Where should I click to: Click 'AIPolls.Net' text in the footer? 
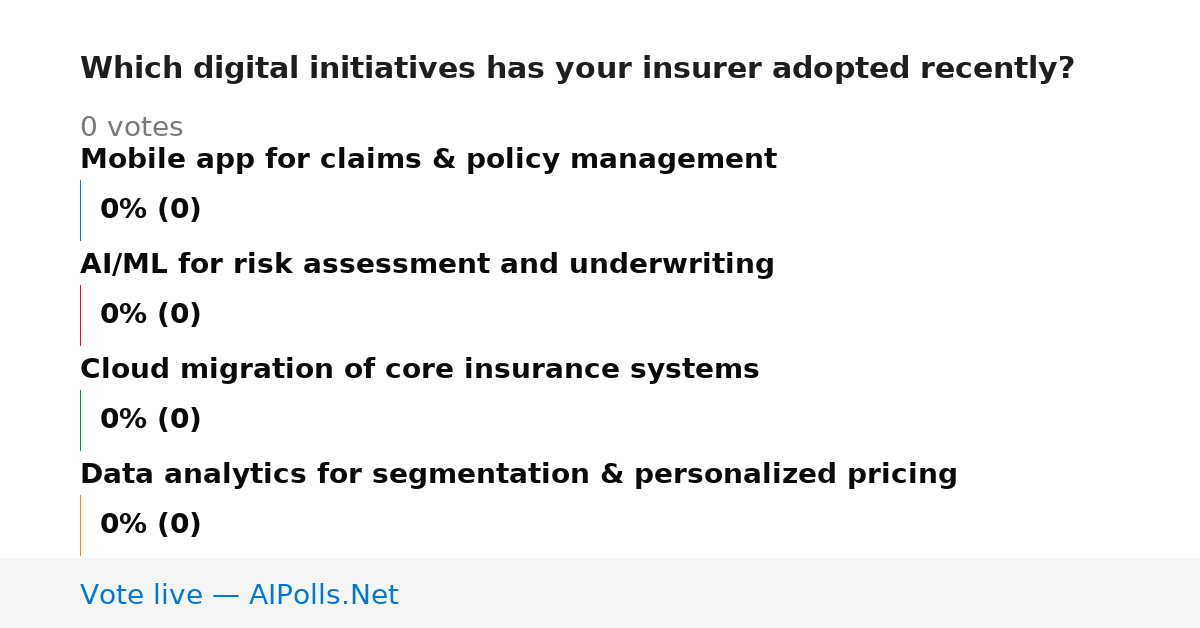pyautogui.click(x=323, y=596)
